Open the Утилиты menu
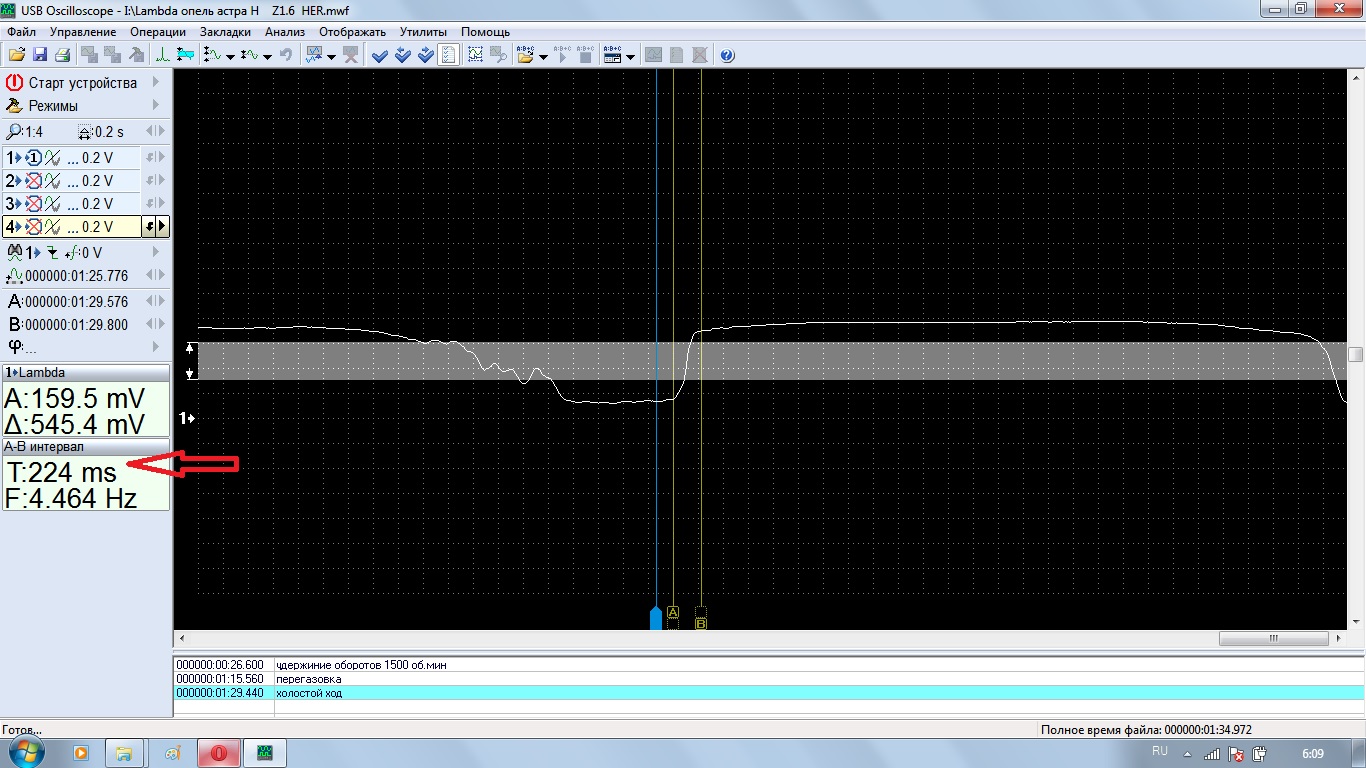 pos(423,32)
